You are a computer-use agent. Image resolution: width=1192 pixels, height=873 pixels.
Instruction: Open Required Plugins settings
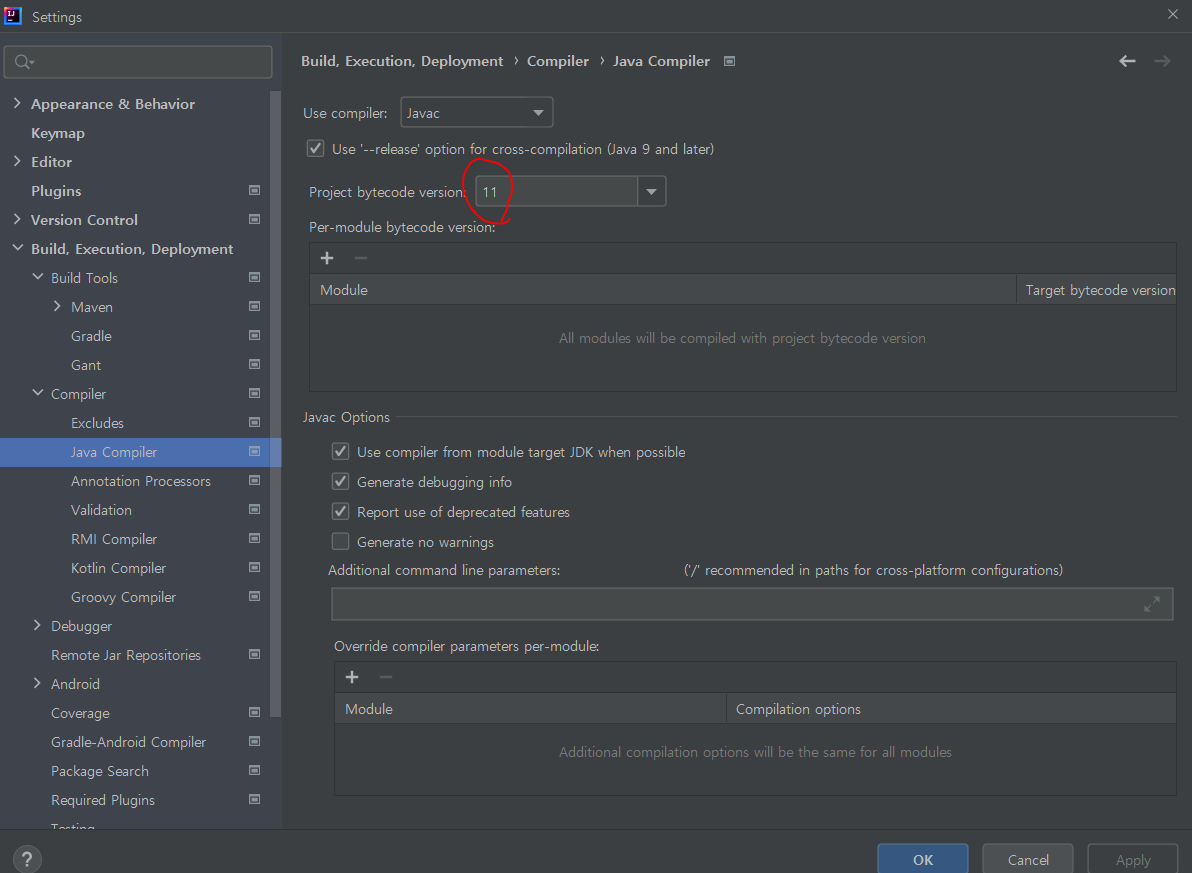tap(103, 800)
